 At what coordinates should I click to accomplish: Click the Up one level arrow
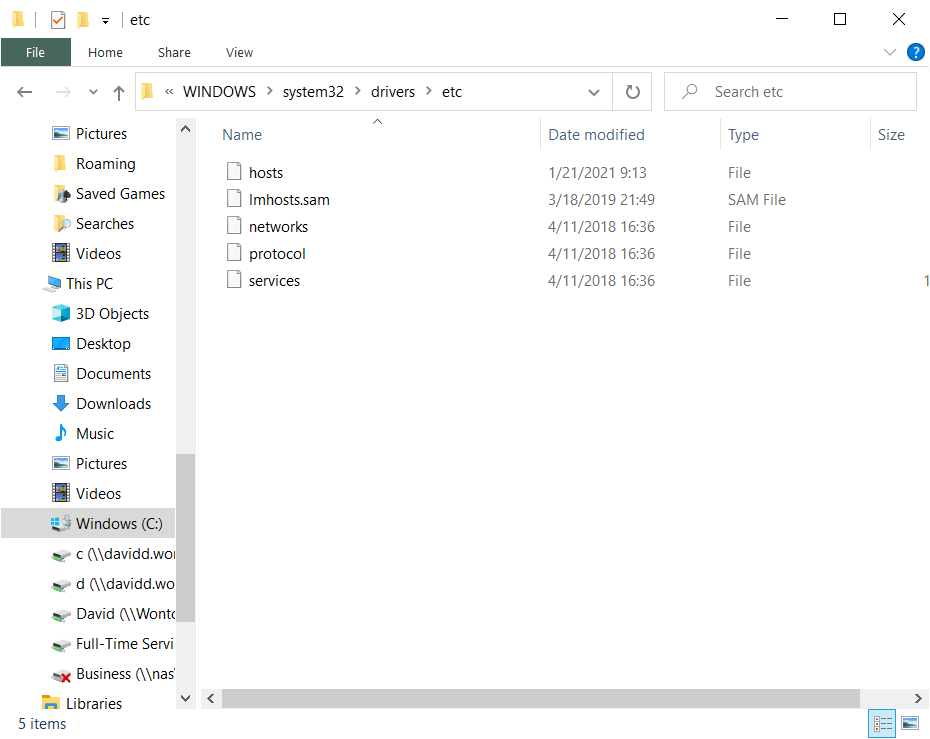tap(119, 92)
